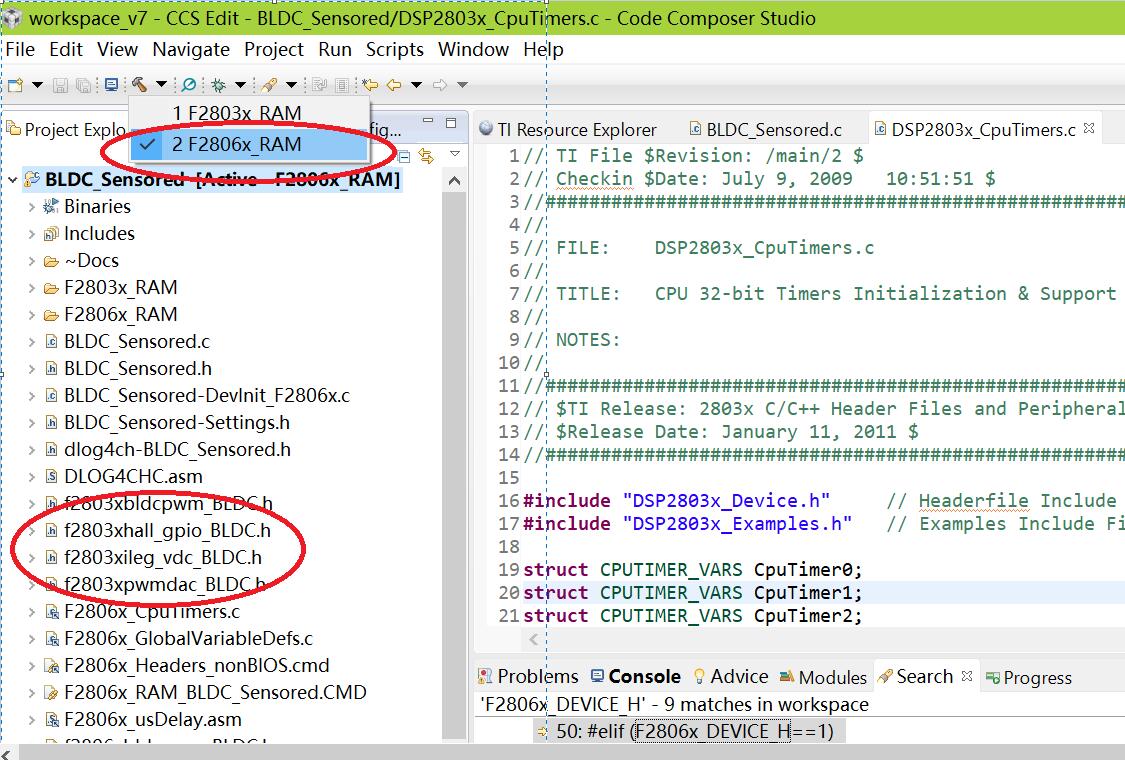Viewport: 1125px width, 760px height.
Task: Click the Forward navigation arrow icon
Action: [x=440, y=85]
